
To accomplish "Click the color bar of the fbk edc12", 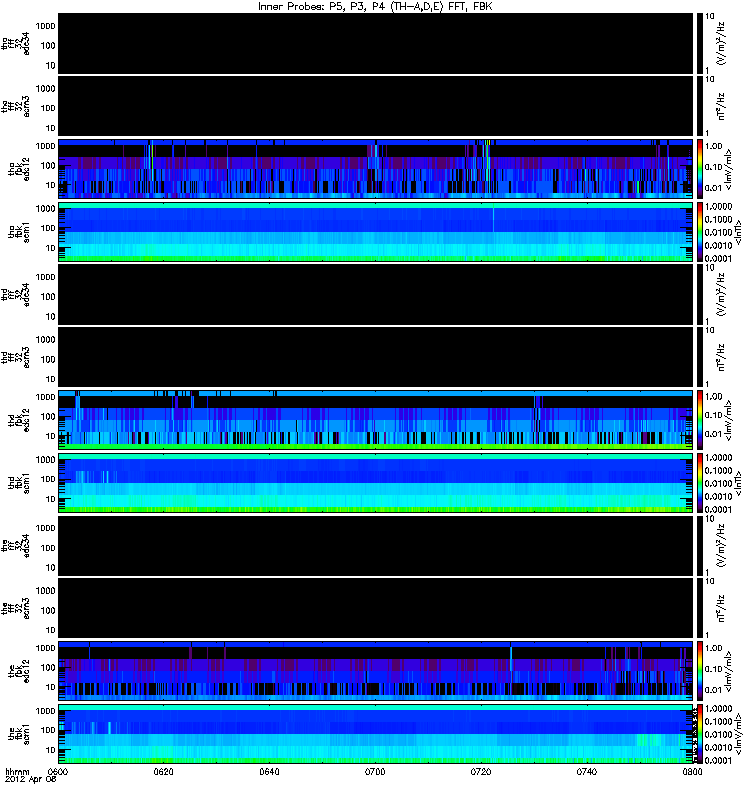I will pos(700,671).
